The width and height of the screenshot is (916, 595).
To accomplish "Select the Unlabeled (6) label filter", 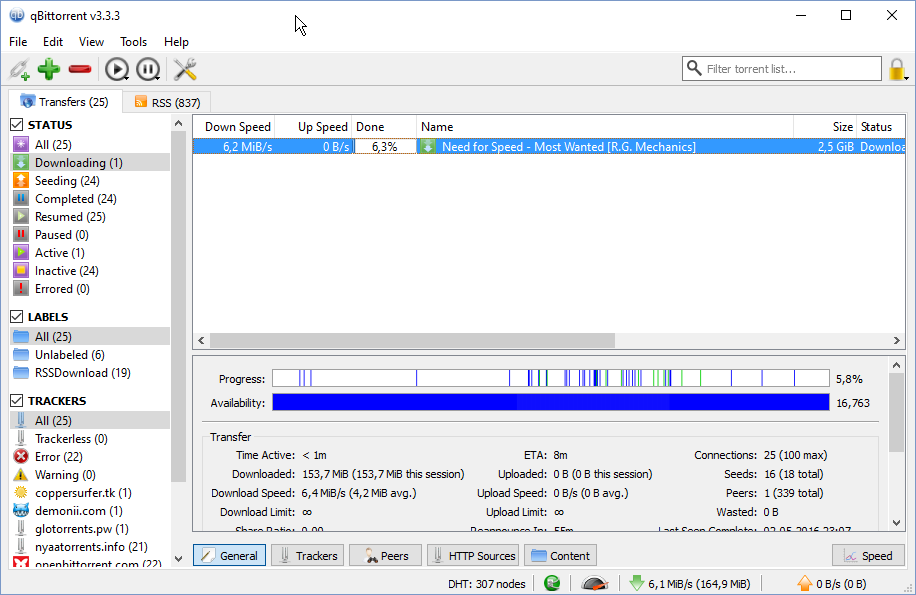I will [x=90, y=355].
